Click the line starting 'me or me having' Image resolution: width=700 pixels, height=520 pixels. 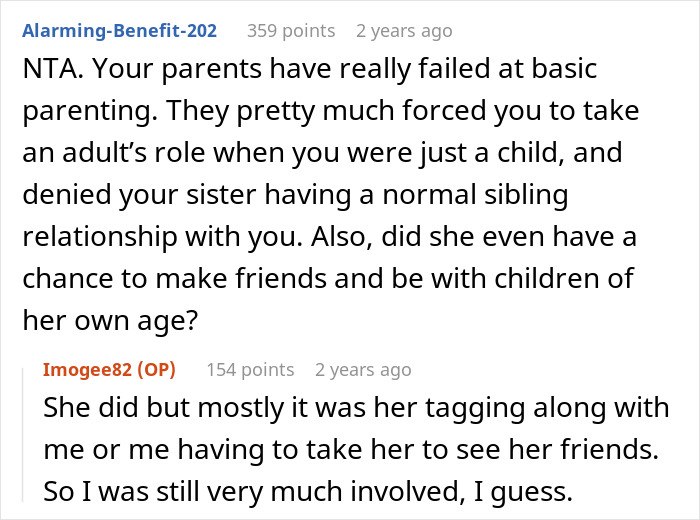[x=351, y=452]
